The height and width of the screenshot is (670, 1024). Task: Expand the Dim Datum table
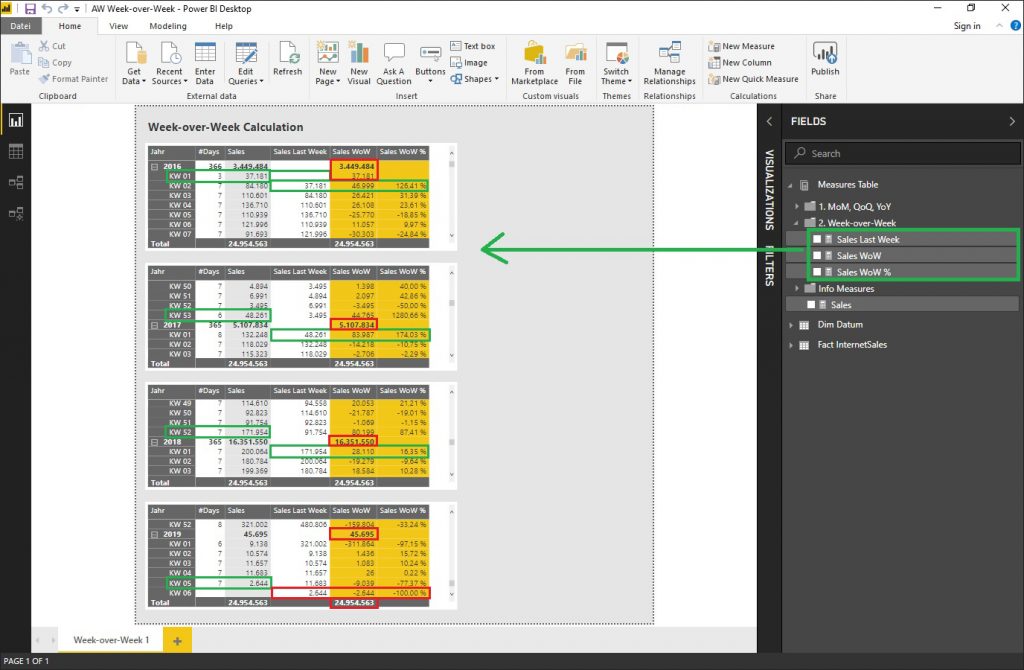(x=793, y=327)
